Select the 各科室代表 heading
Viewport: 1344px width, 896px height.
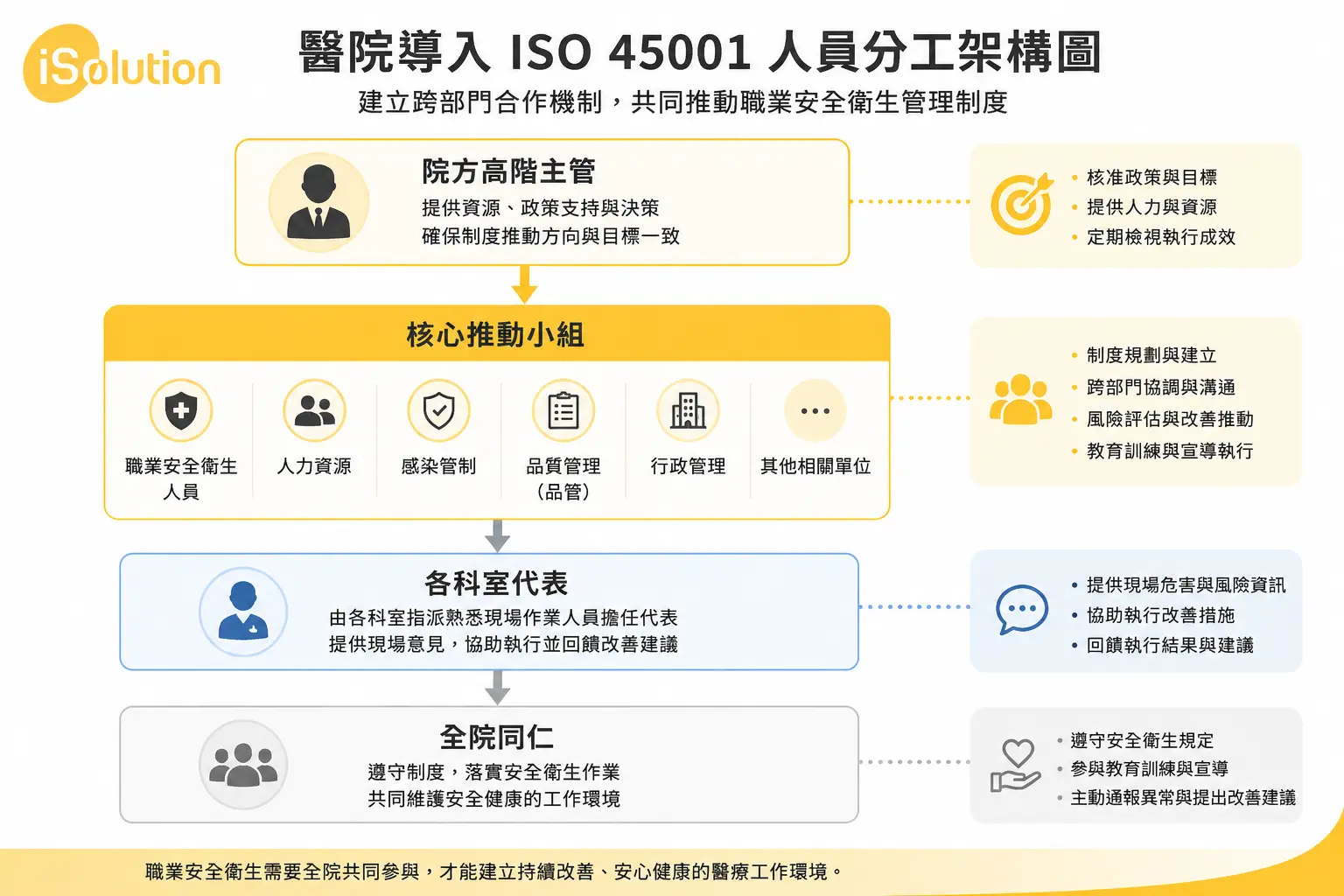click(x=496, y=584)
